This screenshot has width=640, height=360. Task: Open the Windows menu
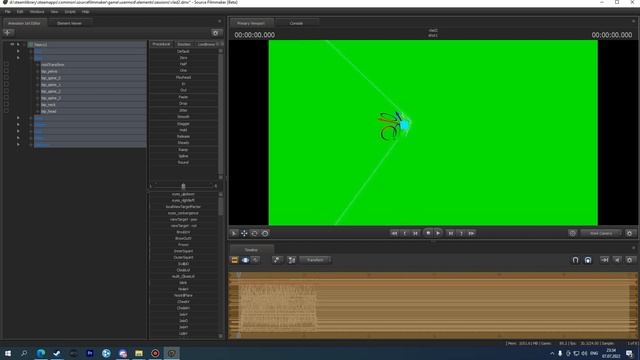[37, 12]
